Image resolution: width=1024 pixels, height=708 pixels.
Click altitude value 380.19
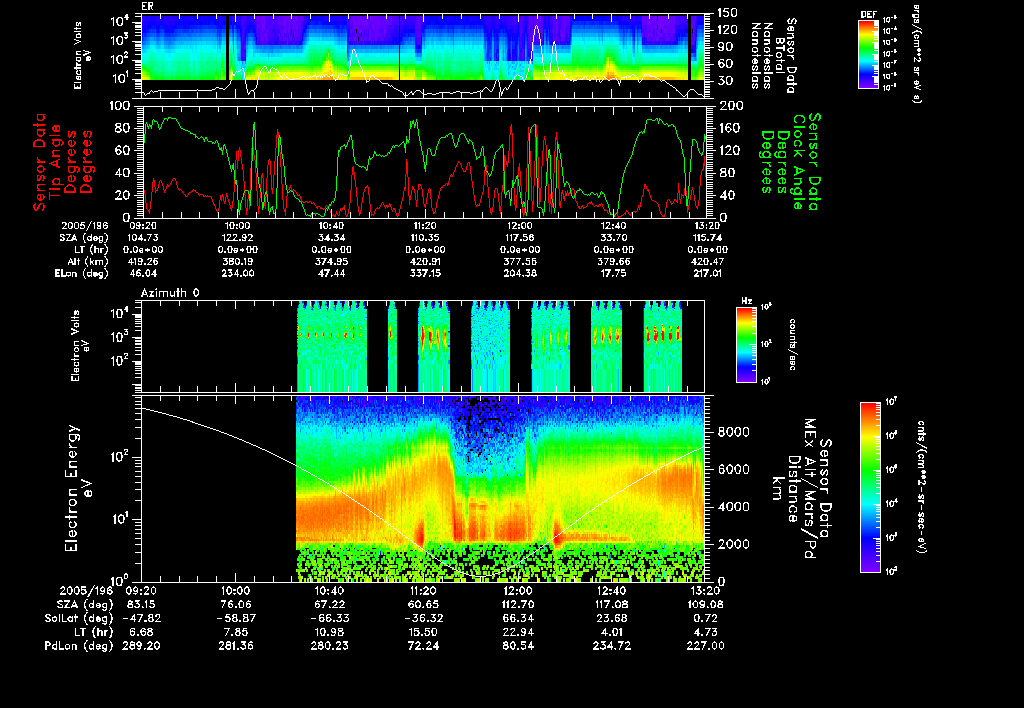[x=237, y=261]
